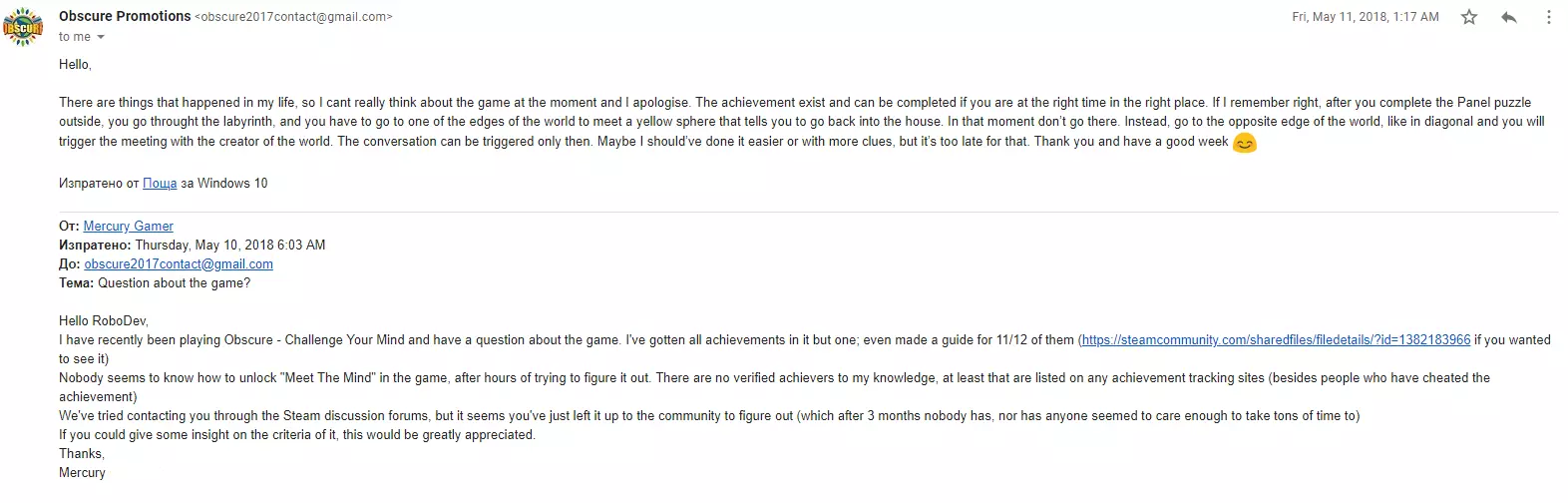Viewport: 1568px width, 503px height.
Task: Open the three-dot More options menu
Action: (1548, 17)
